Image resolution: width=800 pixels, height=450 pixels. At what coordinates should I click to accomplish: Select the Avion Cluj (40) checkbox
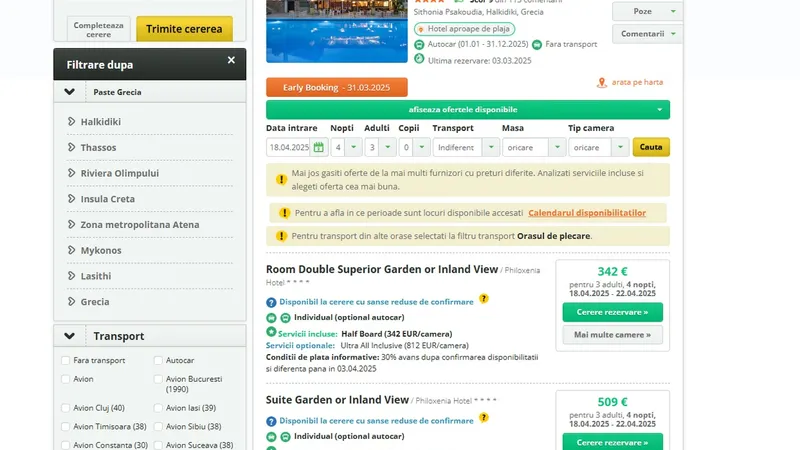[65, 408]
